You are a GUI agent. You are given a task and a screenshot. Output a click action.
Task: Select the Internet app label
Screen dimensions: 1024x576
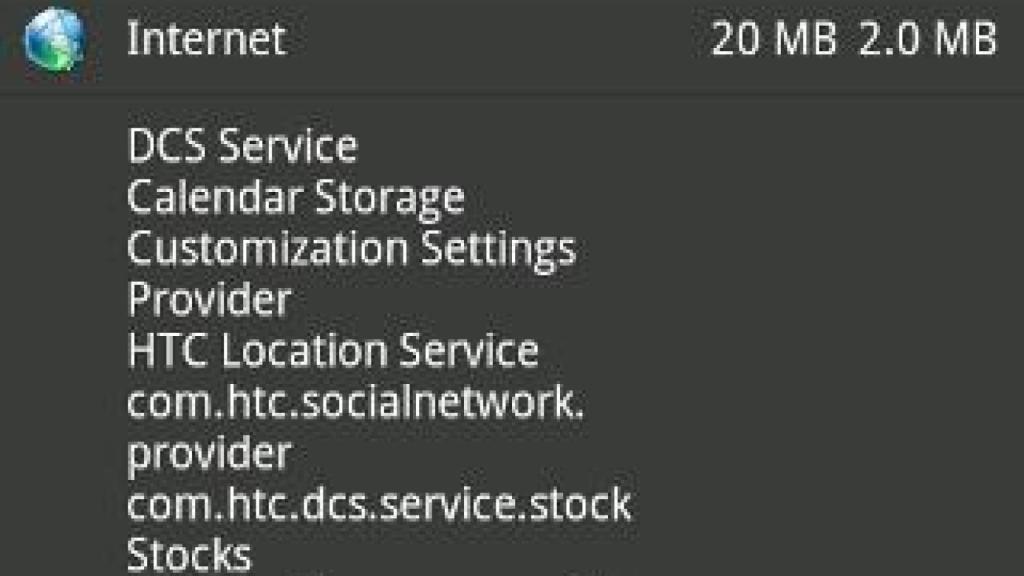click(x=206, y=40)
